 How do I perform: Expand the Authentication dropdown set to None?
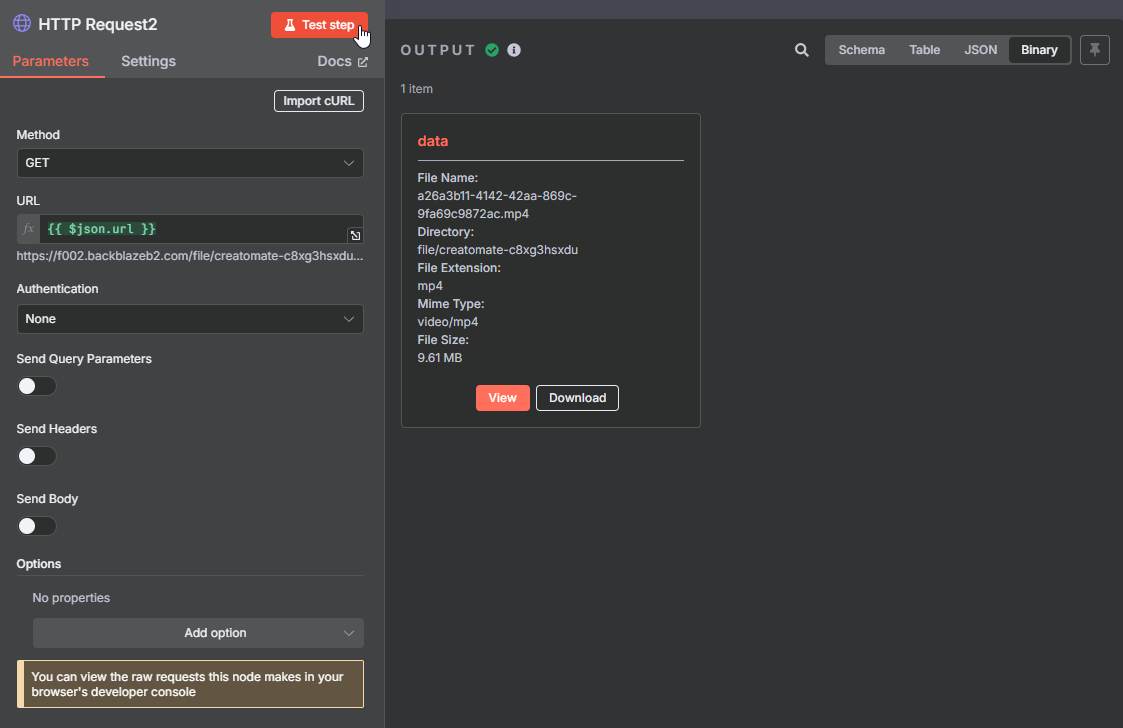point(190,319)
